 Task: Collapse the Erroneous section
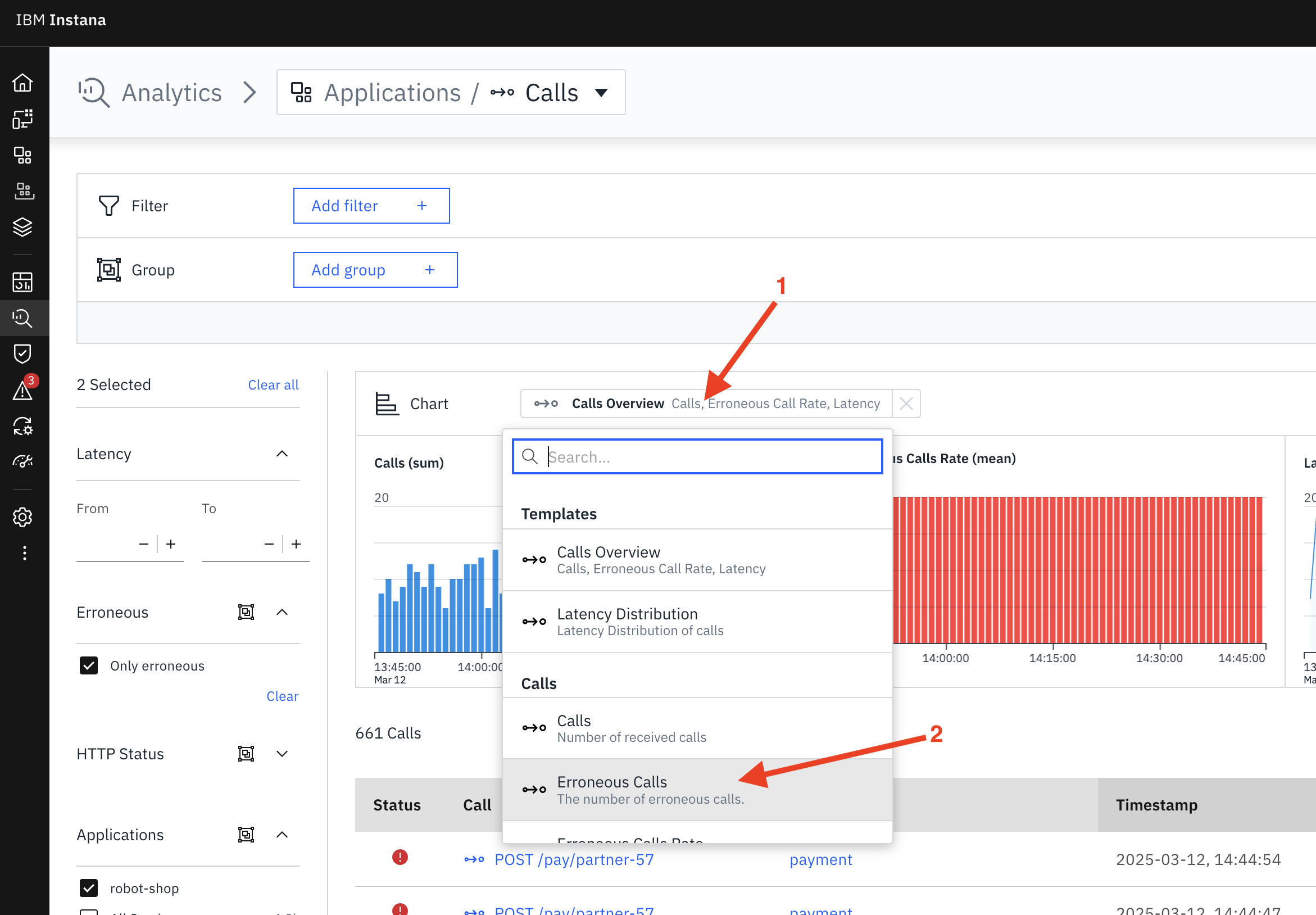282,612
